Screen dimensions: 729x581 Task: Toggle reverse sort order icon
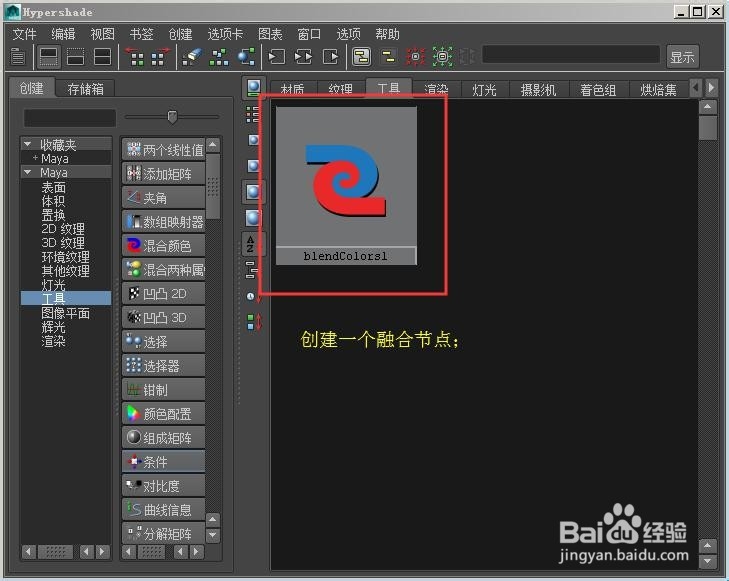coord(254,322)
